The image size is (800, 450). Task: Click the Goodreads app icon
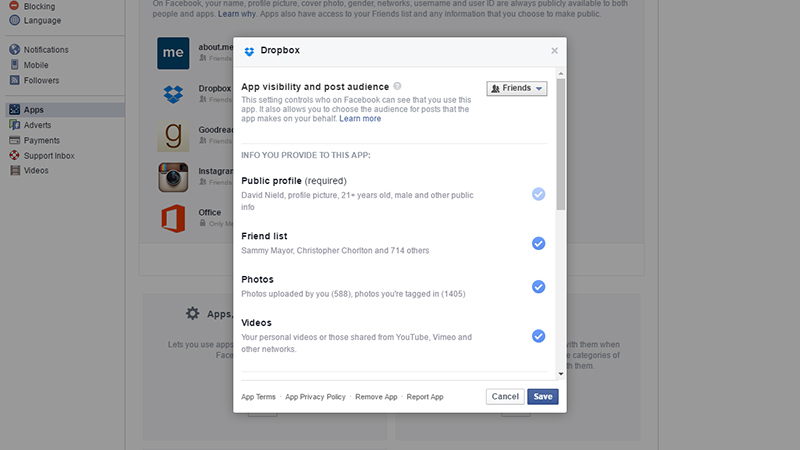(x=173, y=136)
